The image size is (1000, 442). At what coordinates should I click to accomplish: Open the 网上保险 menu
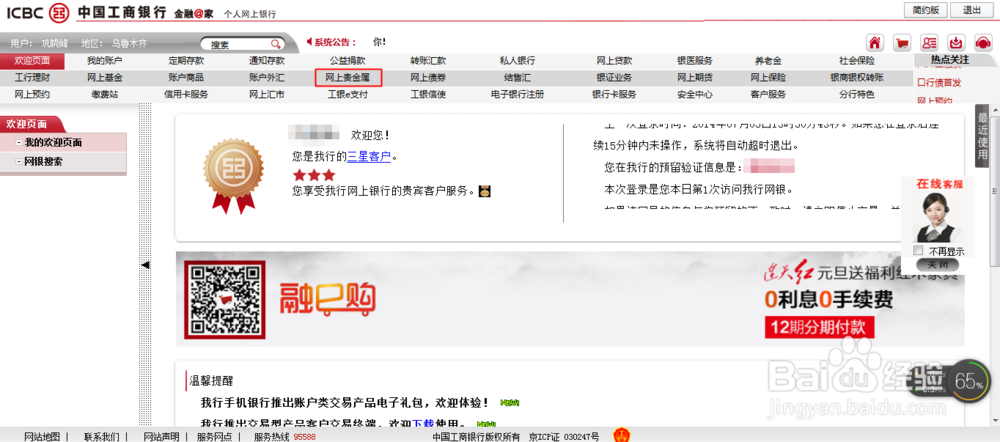coord(768,78)
